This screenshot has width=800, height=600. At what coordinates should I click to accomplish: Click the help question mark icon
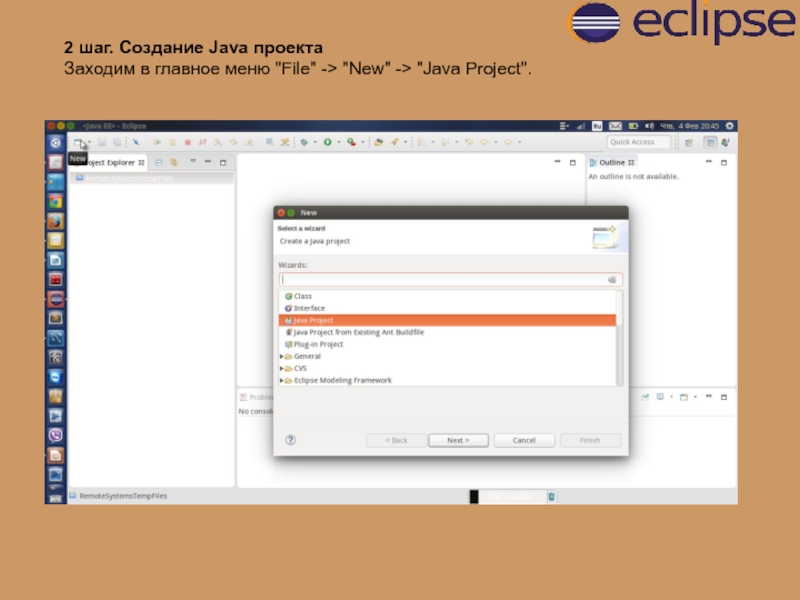(x=290, y=440)
